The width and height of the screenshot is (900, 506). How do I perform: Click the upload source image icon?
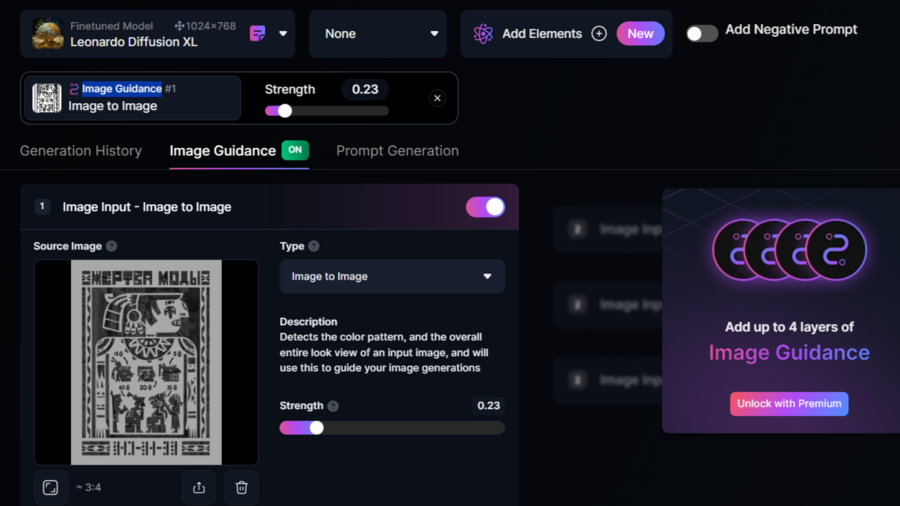tap(199, 488)
